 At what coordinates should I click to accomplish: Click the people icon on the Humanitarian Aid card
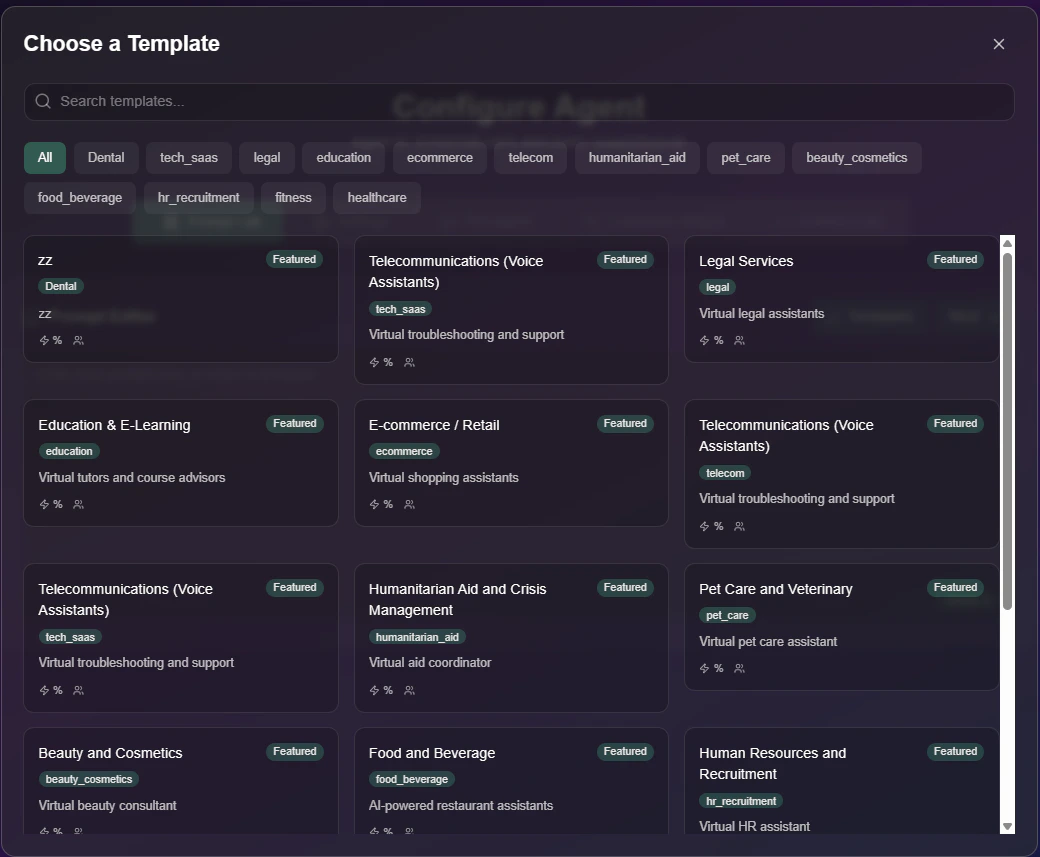click(409, 690)
